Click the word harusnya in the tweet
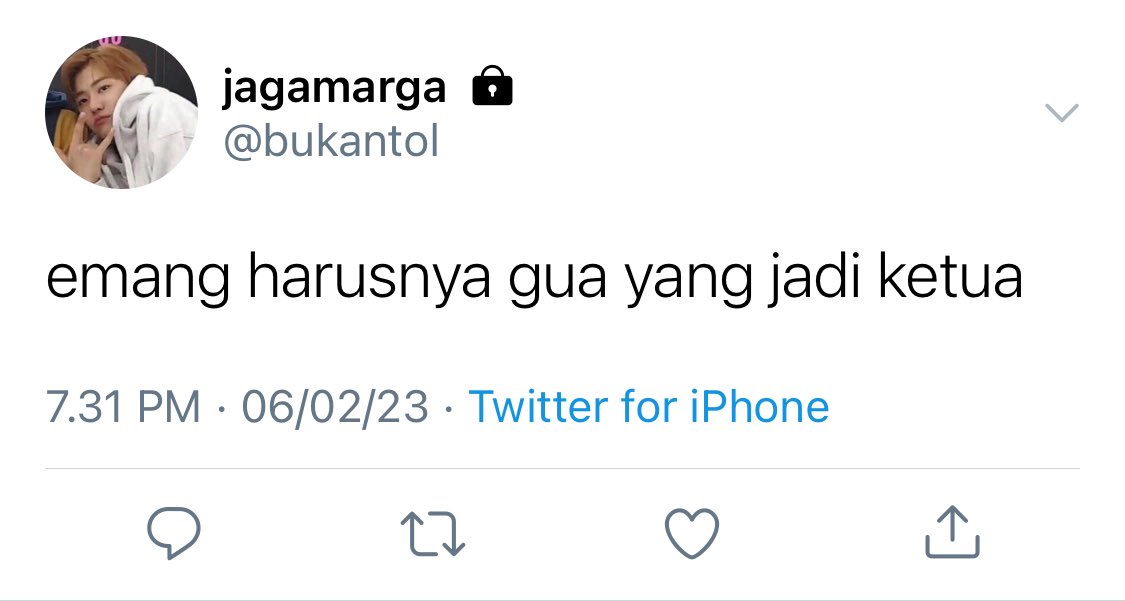1125x601 pixels. pos(369,278)
